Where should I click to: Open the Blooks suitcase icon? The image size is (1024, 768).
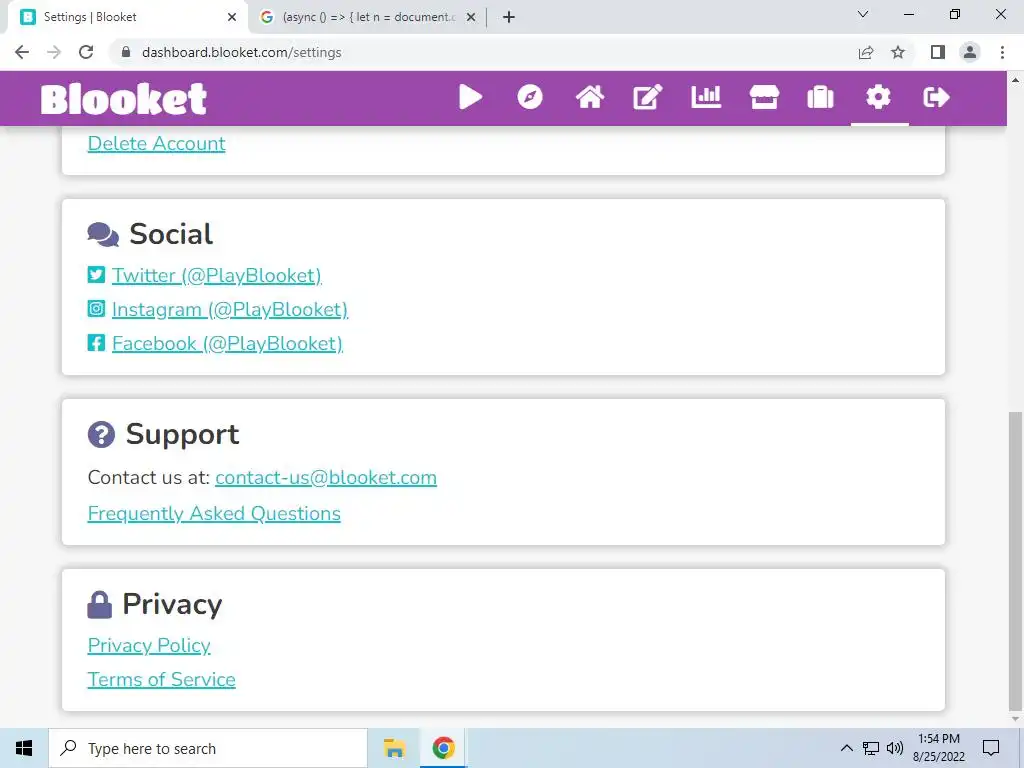(x=820, y=97)
